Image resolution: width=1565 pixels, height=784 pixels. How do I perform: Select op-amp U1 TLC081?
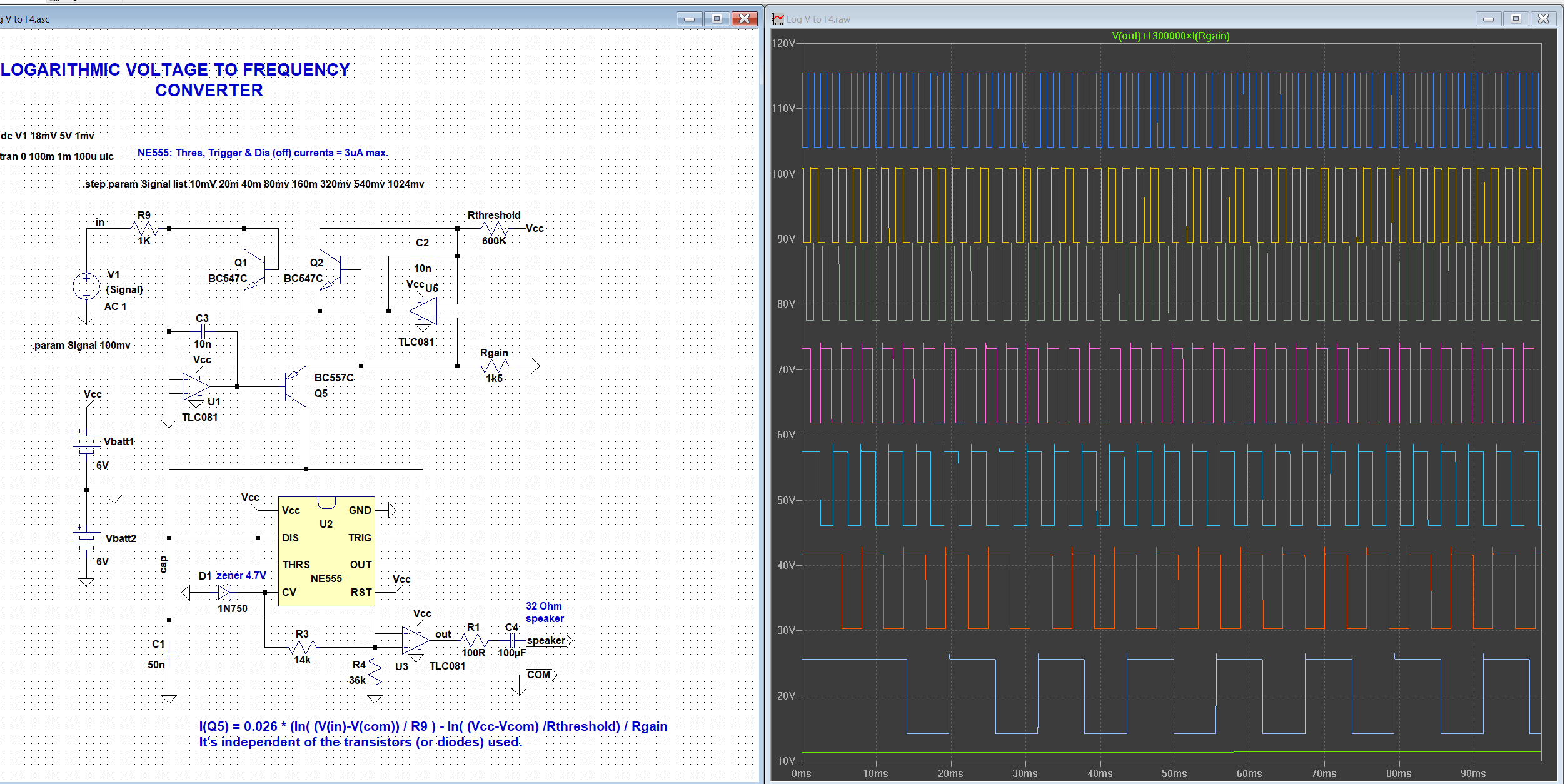coord(196,386)
